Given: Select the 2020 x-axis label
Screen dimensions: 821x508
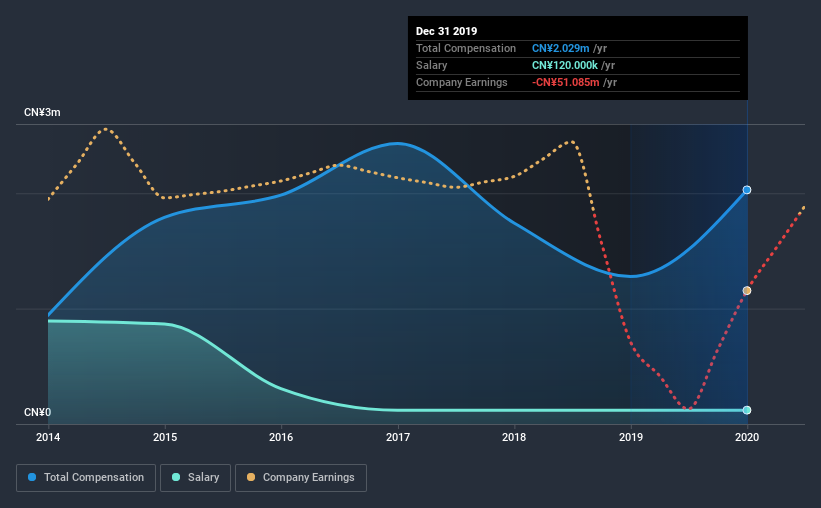Looking at the screenshot, I should click(747, 437).
